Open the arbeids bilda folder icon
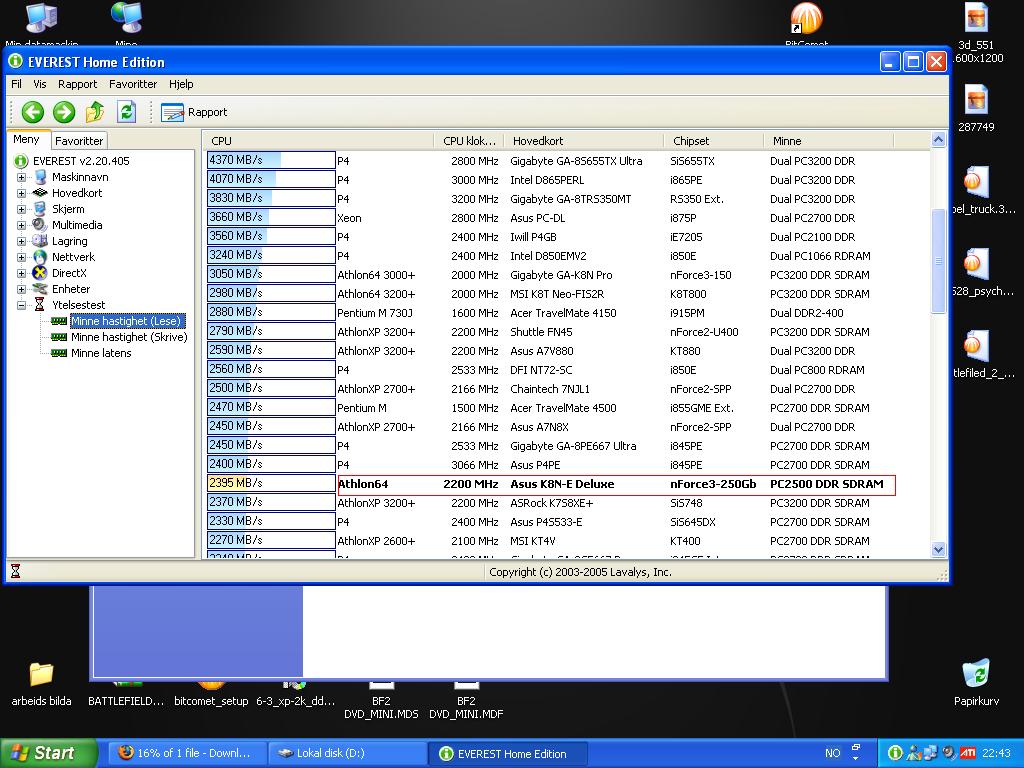Screen dimensions: 1024x768 [41, 675]
